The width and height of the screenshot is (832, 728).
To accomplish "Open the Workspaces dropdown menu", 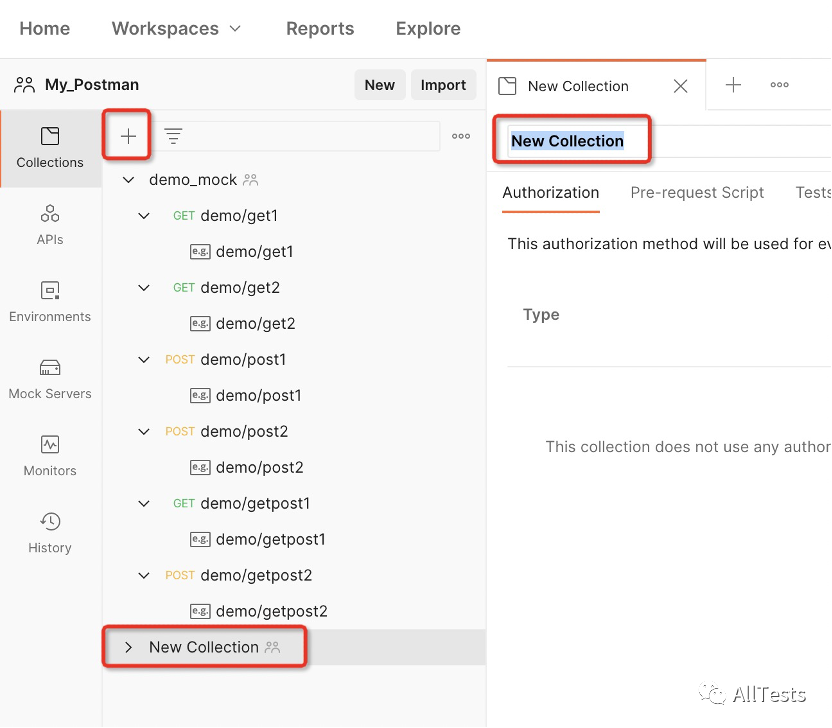I will (x=176, y=29).
